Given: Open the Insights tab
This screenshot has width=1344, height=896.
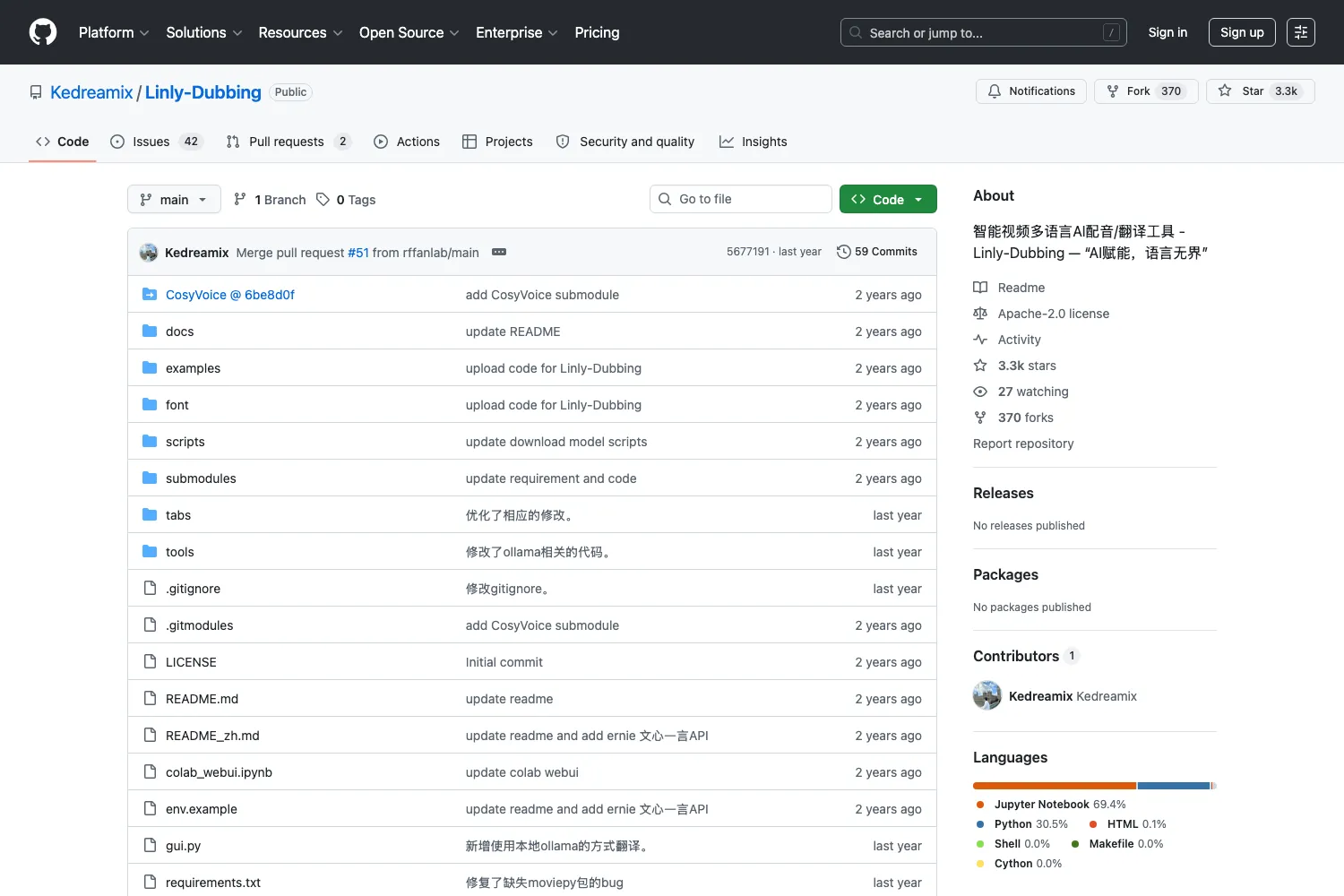Looking at the screenshot, I should (754, 142).
